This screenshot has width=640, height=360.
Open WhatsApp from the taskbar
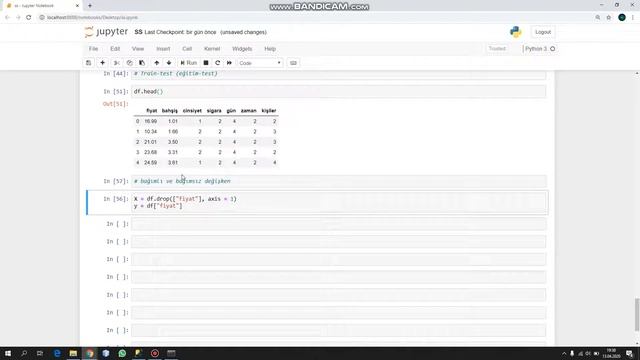tap(122, 353)
